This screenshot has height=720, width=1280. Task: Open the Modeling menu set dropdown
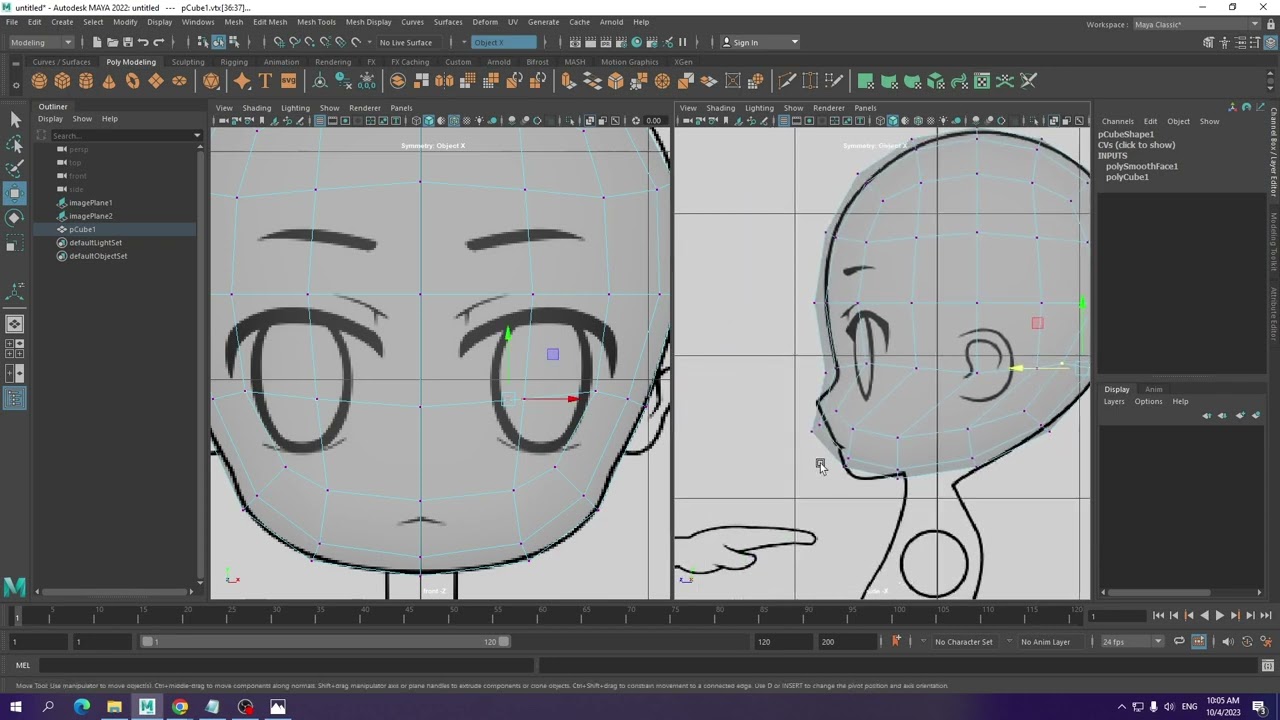pos(40,42)
